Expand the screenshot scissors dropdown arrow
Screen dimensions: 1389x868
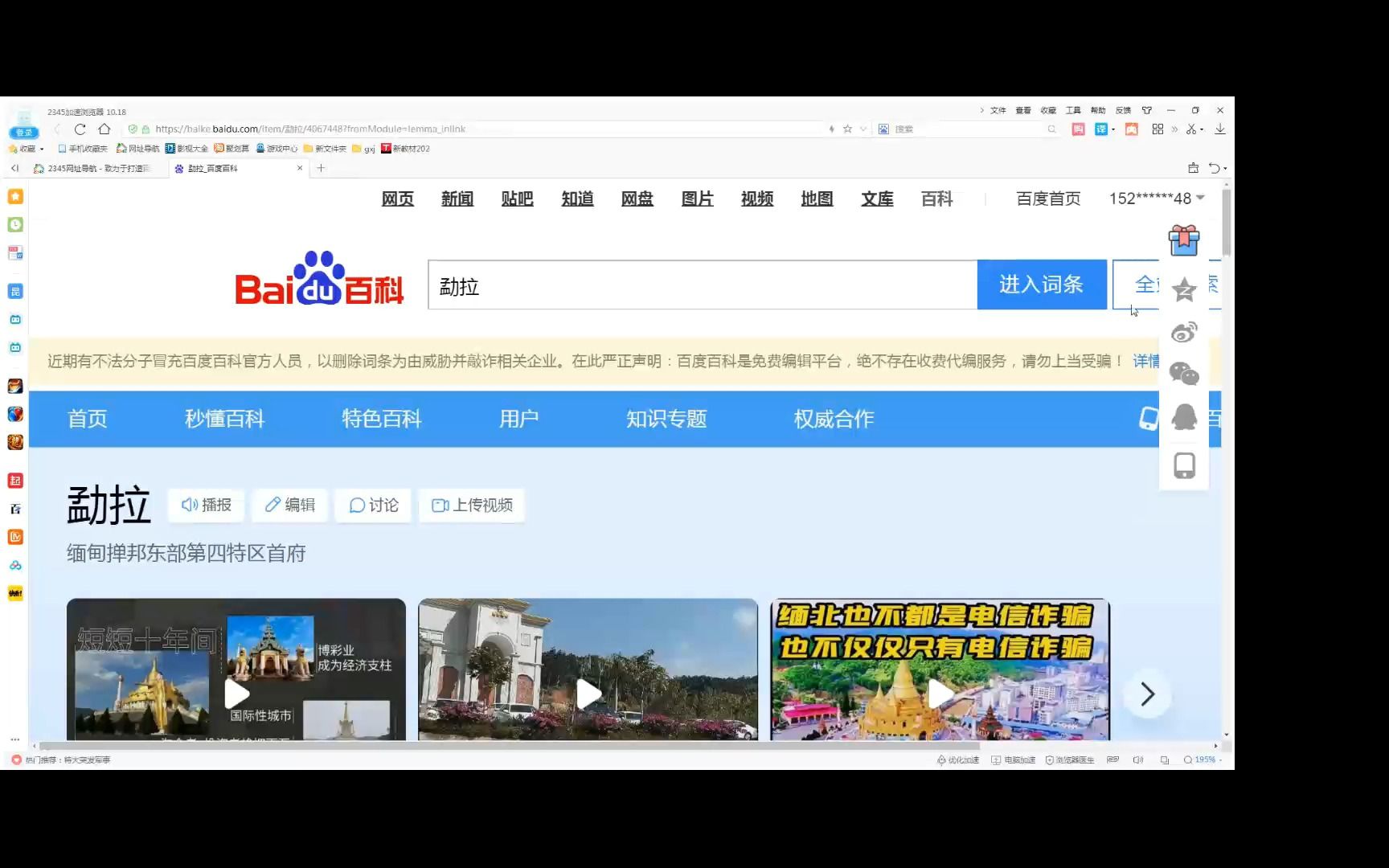click(1202, 129)
